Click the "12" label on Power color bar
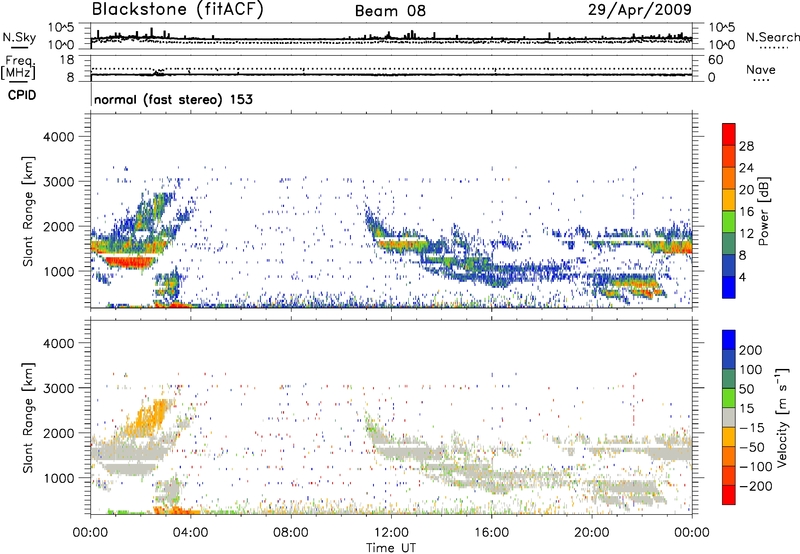Viewport: 800px width, 554px height. pos(746,234)
